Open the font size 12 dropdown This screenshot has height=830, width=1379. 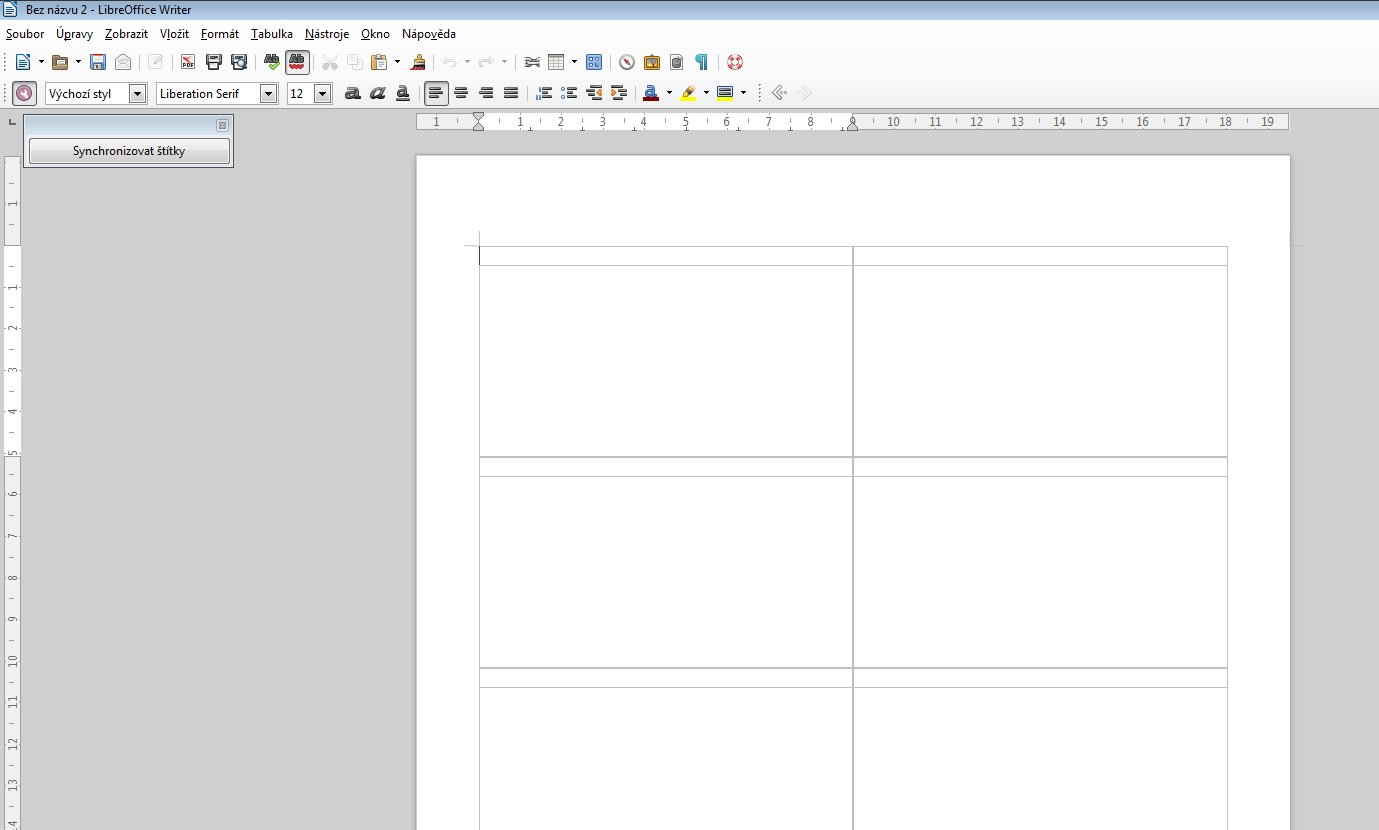[322, 94]
